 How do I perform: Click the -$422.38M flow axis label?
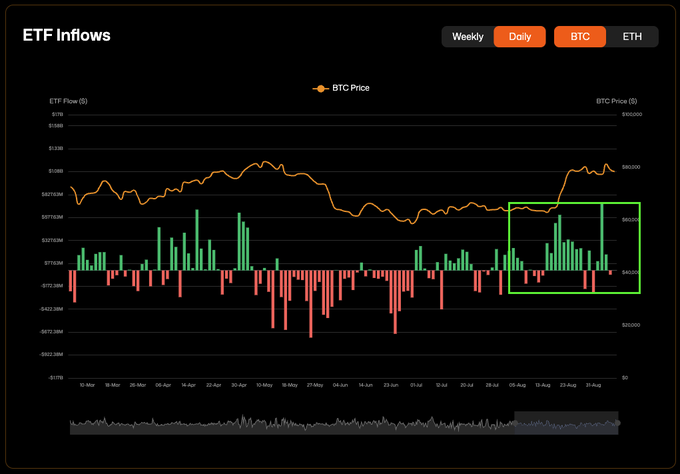[52, 309]
